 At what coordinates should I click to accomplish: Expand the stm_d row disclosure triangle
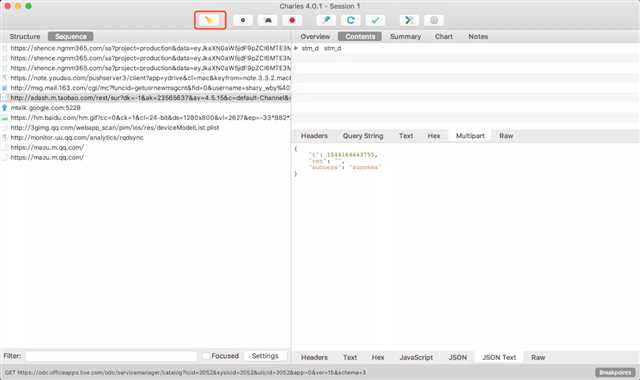[x=296, y=48]
